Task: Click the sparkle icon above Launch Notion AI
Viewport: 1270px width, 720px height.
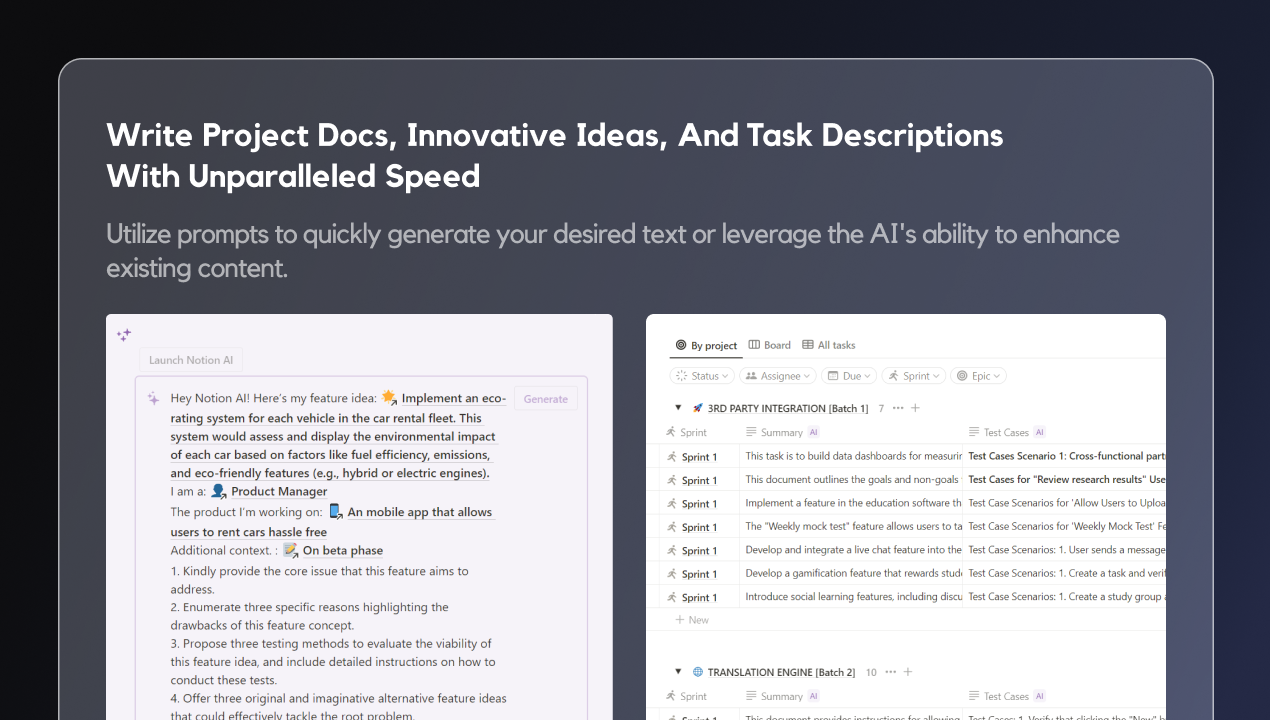Action: pyautogui.click(x=124, y=335)
